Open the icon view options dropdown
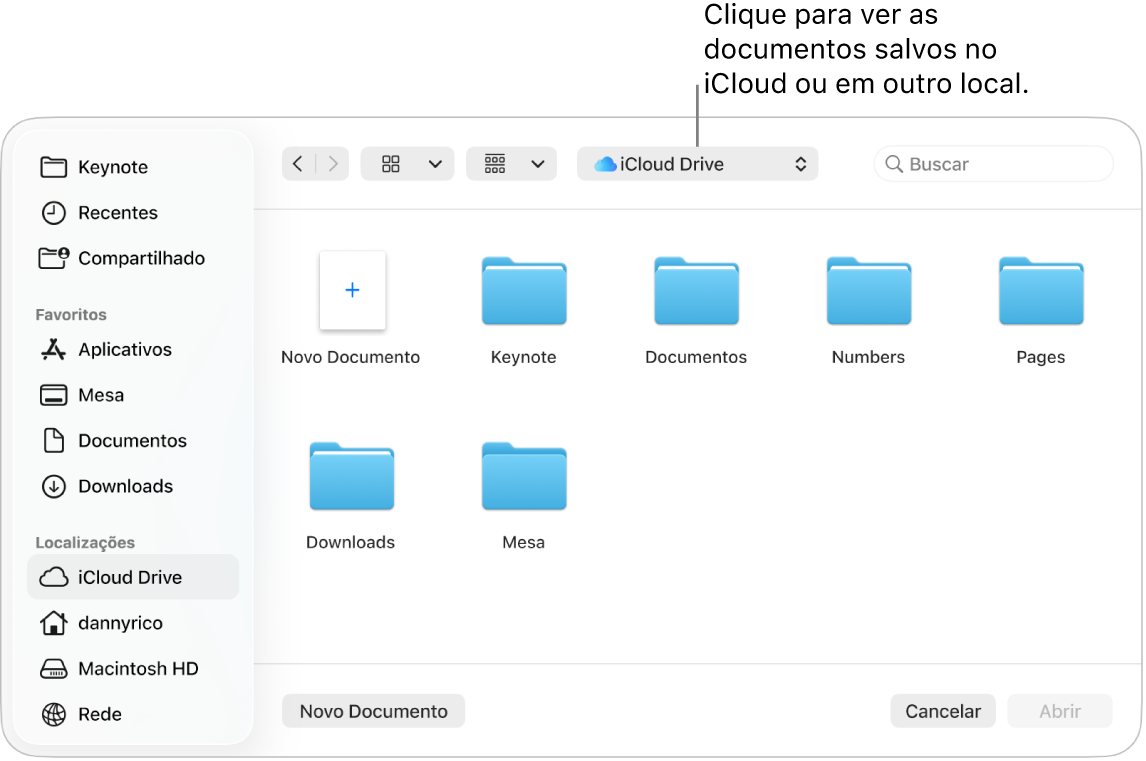This screenshot has width=1146, height=761. pyautogui.click(x=407, y=163)
